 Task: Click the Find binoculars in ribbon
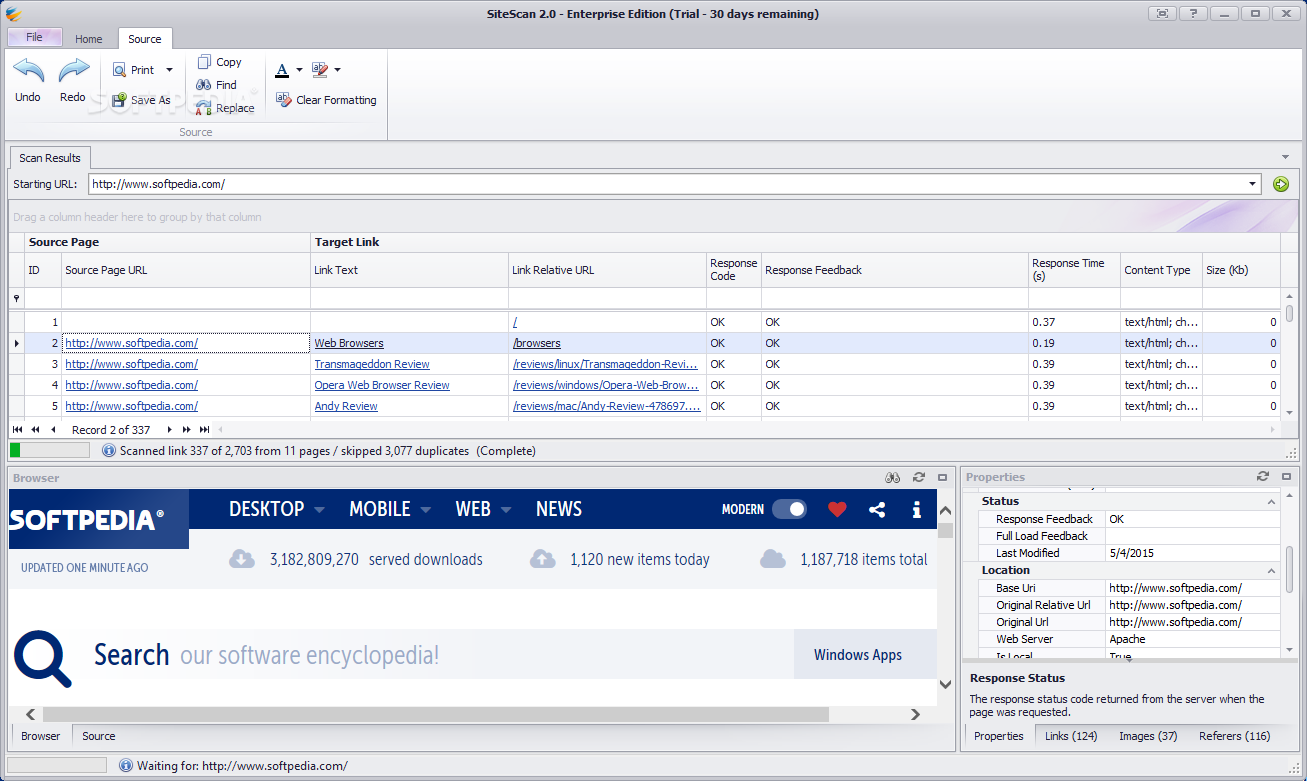coord(204,85)
